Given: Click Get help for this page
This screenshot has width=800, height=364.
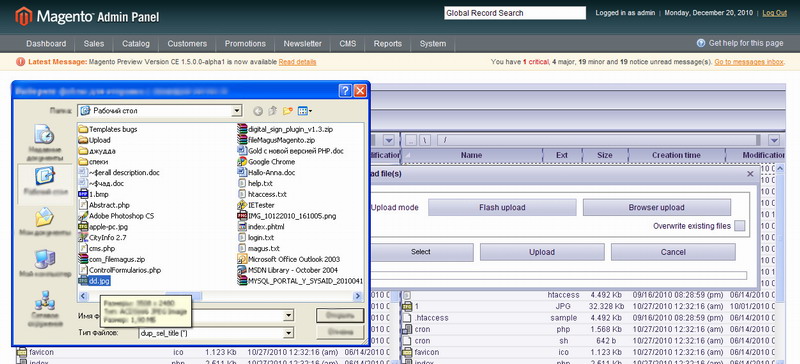Looking at the screenshot, I should (746, 43).
